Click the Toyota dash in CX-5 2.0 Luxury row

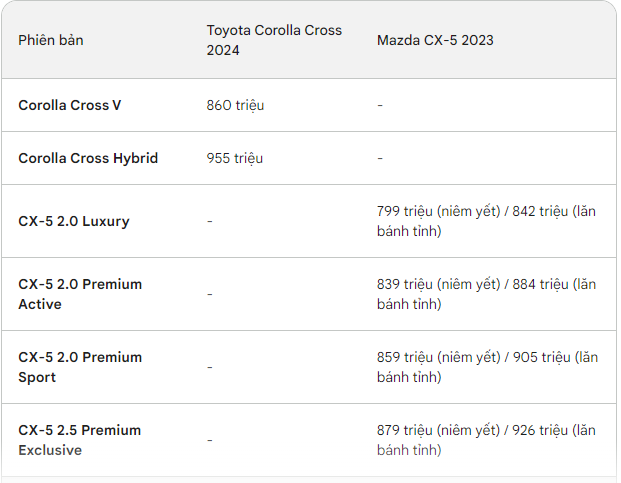point(210,221)
